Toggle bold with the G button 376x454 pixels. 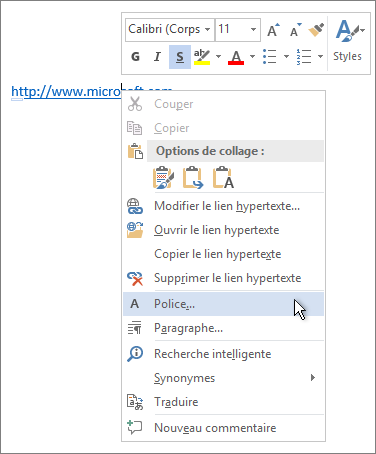point(135,57)
